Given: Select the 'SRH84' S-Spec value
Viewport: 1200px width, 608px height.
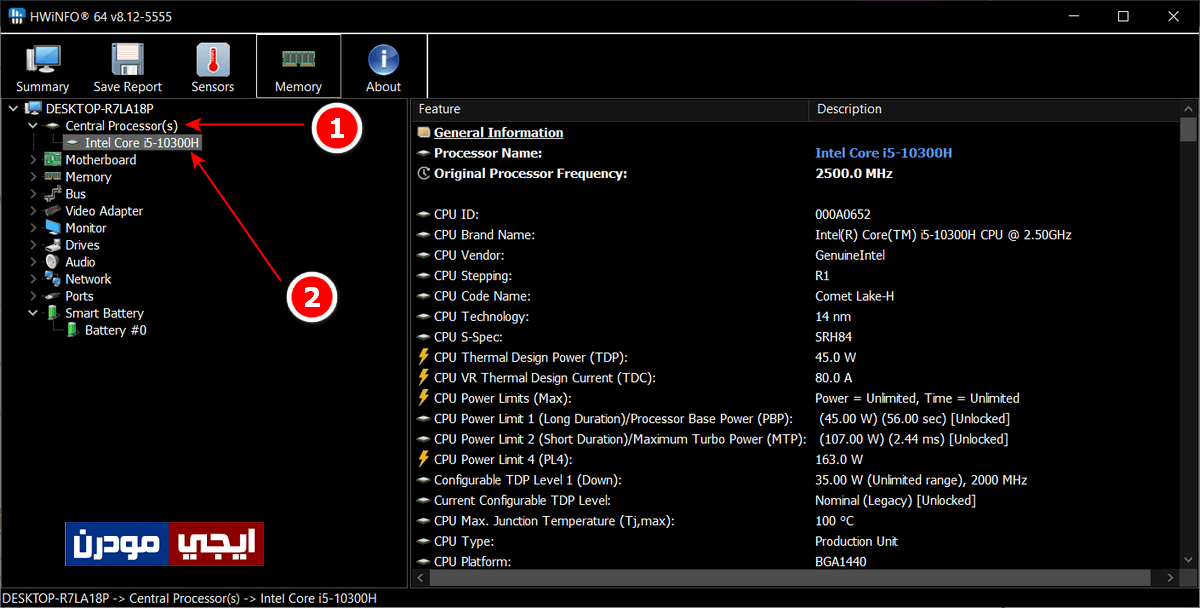Looking at the screenshot, I should pos(834,337).
